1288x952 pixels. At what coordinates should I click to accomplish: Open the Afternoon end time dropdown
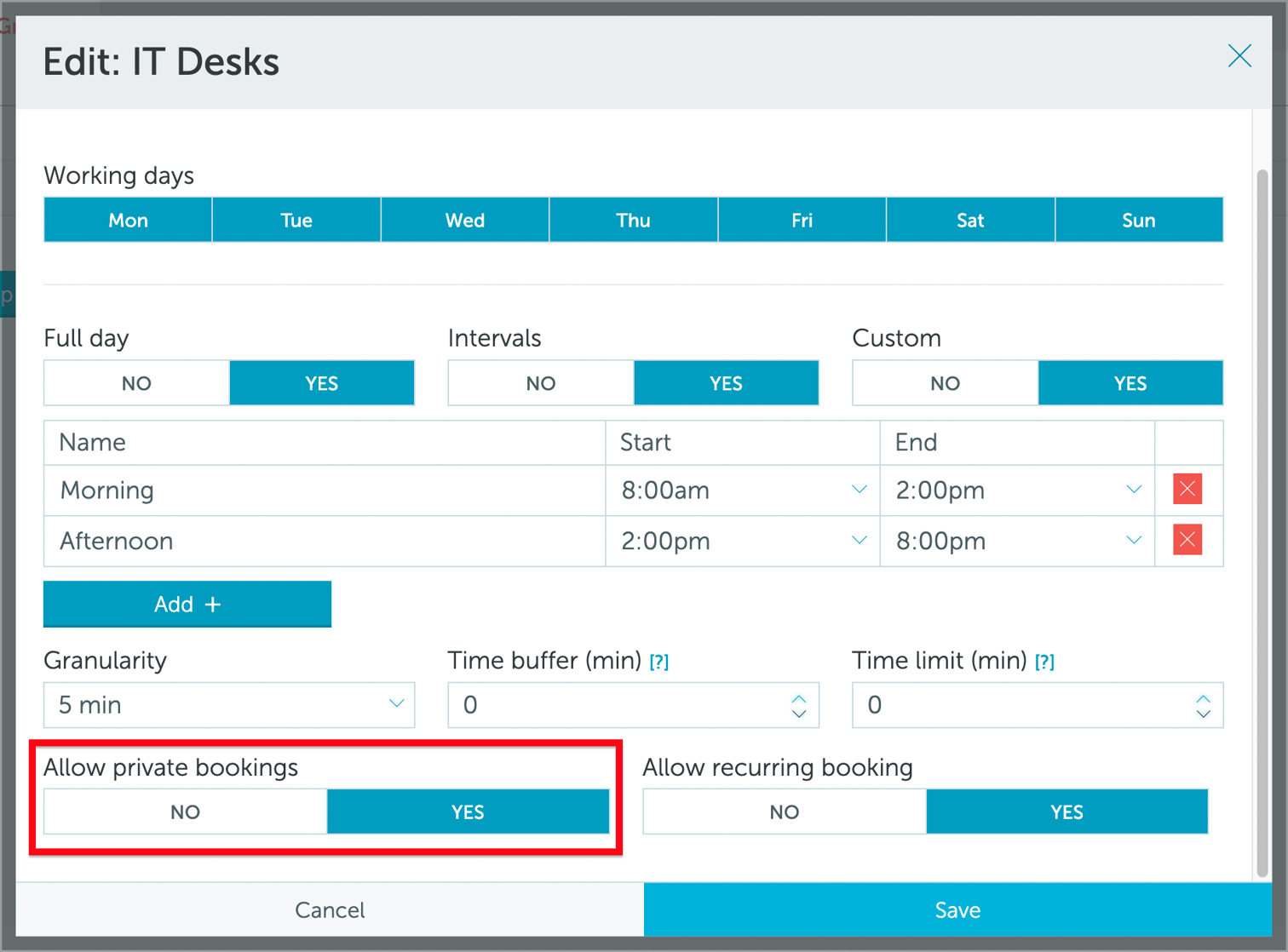tap(1133, 540)
